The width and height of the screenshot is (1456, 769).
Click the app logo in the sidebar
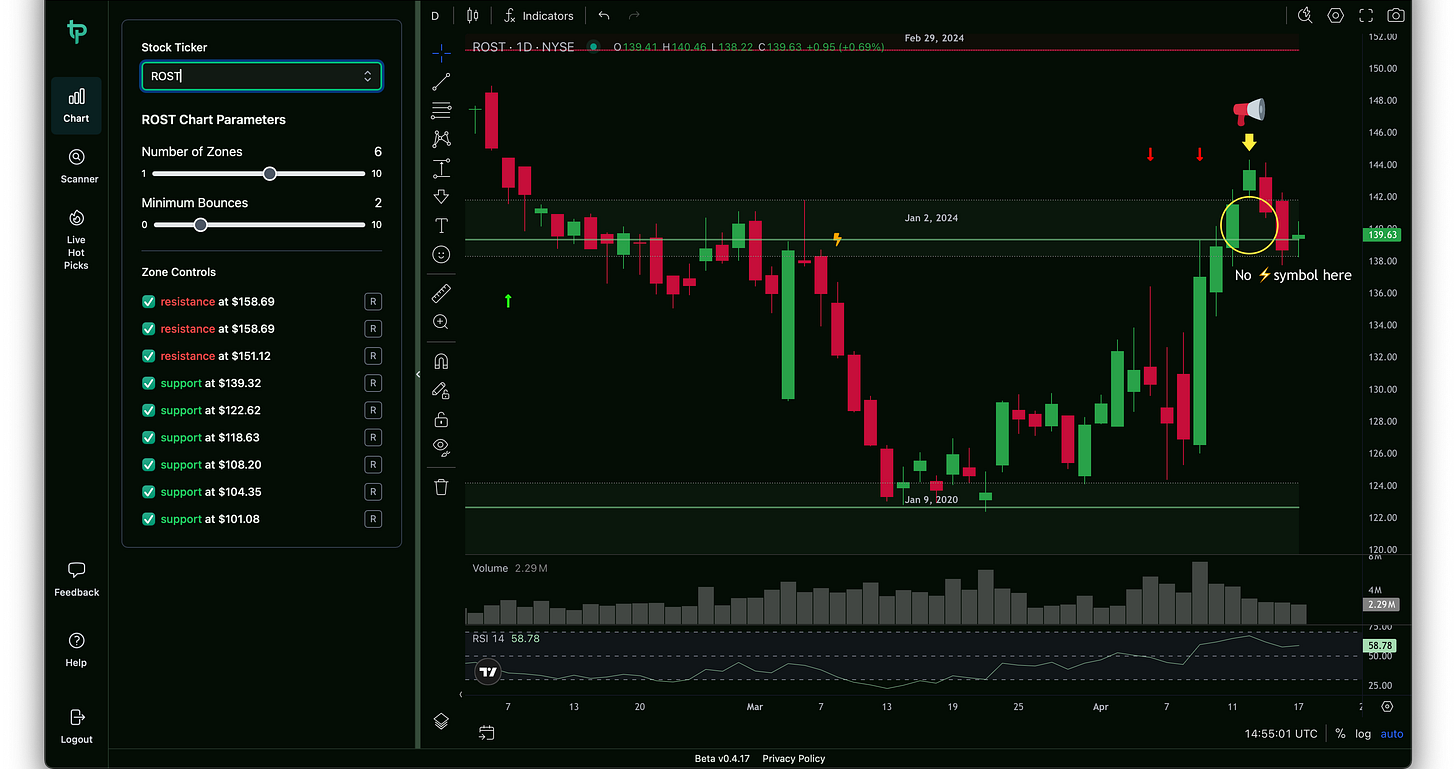pyautogui.click(x=77, y=31)
